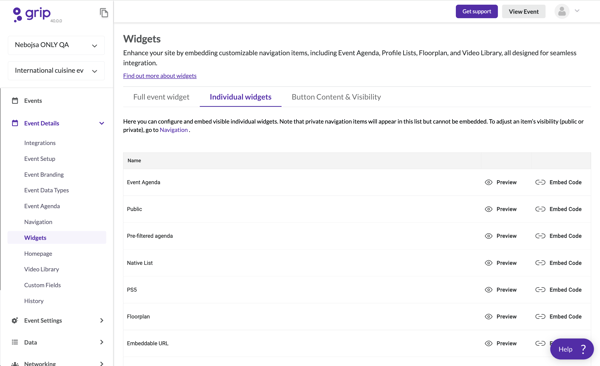Click Embed Code text for Native List
Image resolution: width=600 pixels, height=366 pixels.
565,263
